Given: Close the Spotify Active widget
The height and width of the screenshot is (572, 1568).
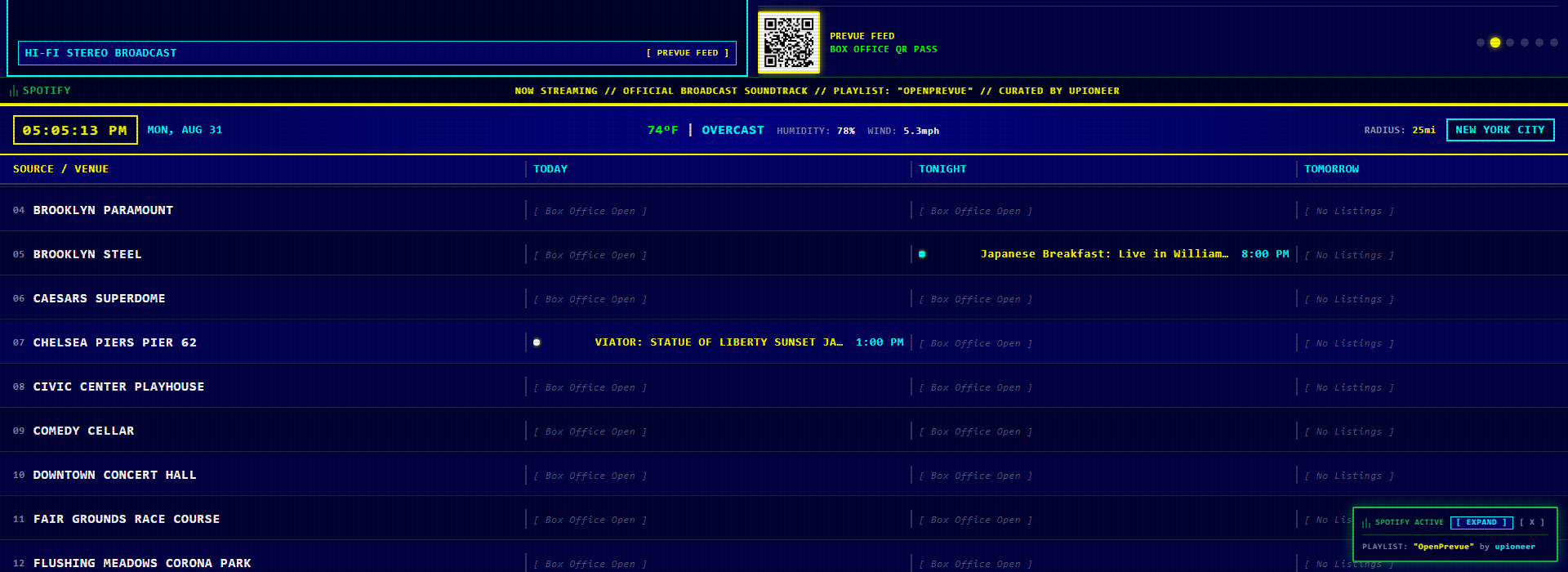Looking at the screenshot, I should [x=1532, y=522].
